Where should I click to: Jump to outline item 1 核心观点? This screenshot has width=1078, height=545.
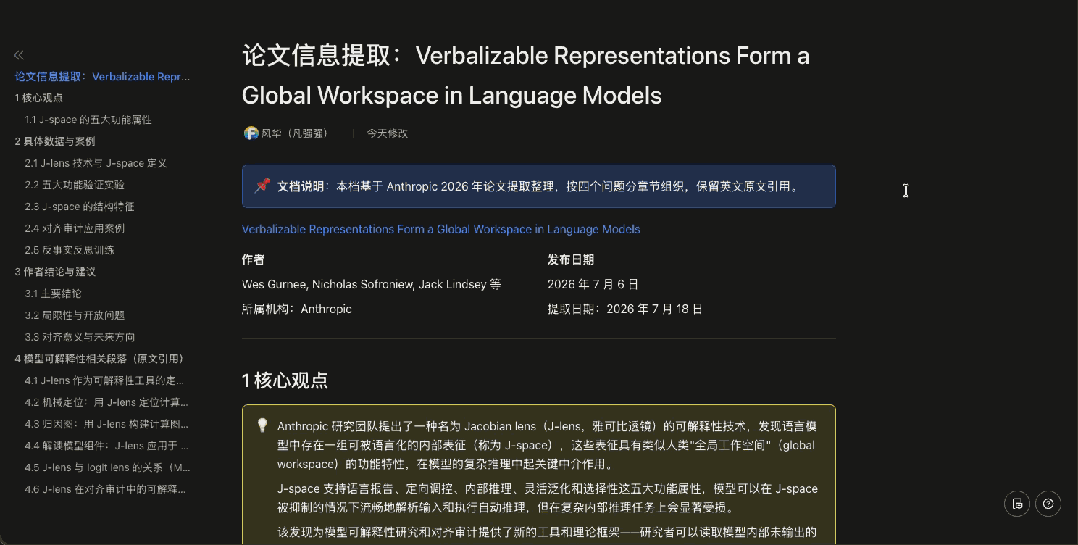(38, 98)
